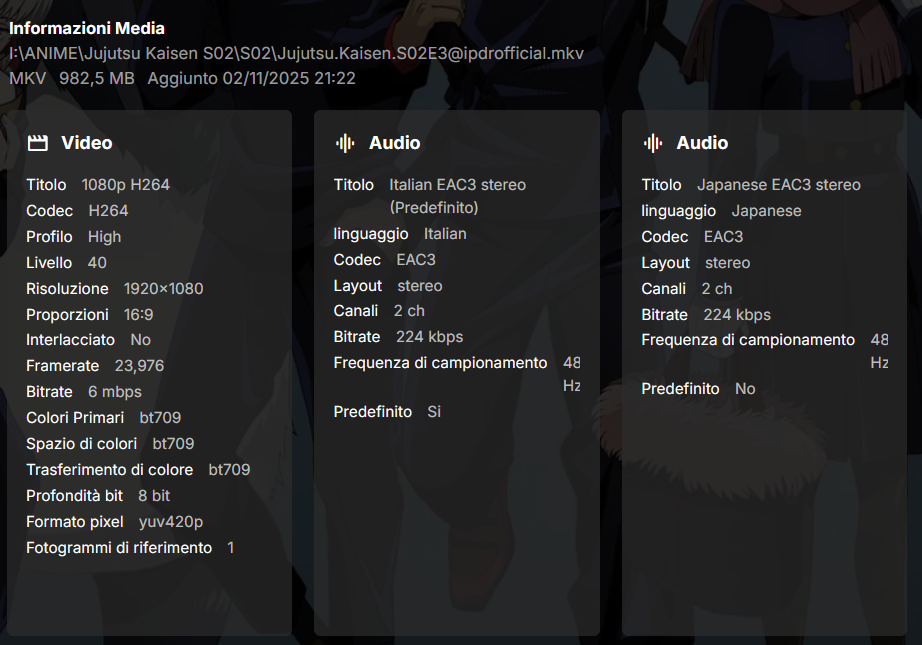Click the Predefinito No value in Japanese audio
Viewport: 922px width, 645px height.
745,389
